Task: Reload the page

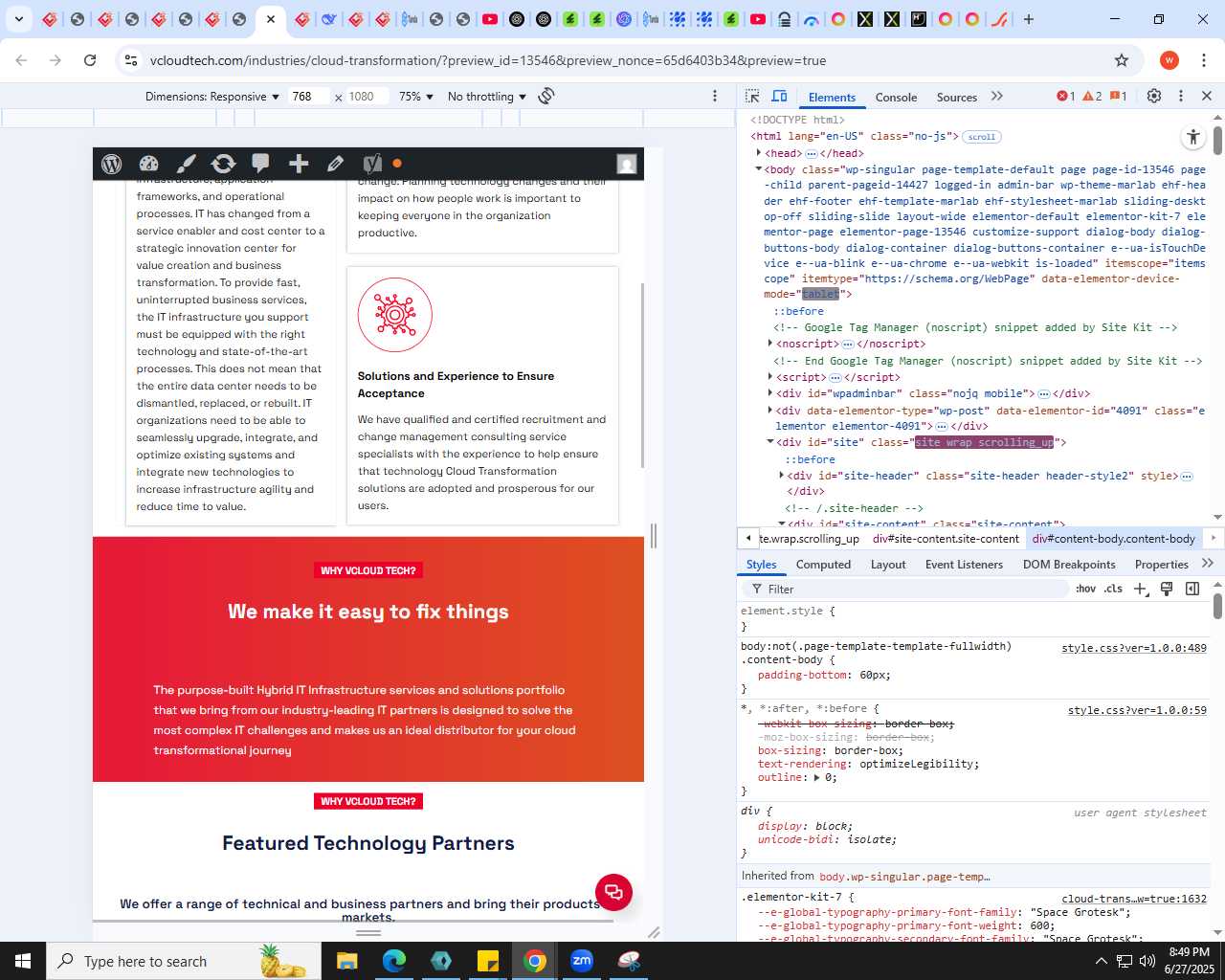Action: pos(90,60)
